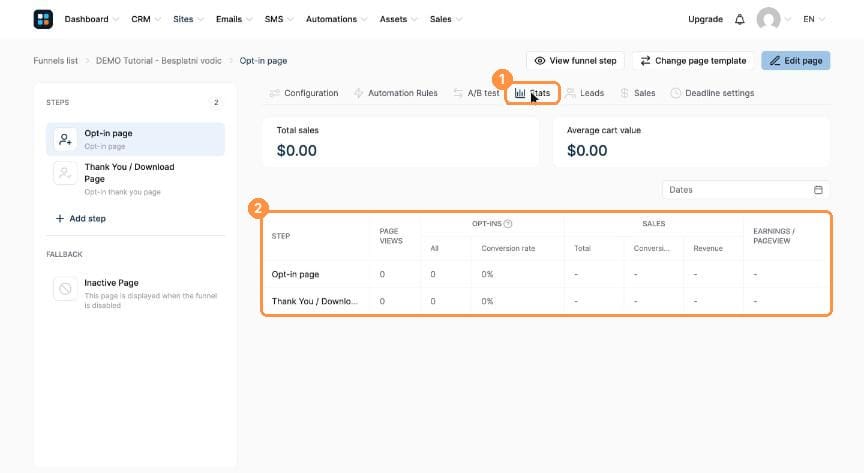Click the swap icon on Change page template

tap(645, 61)
